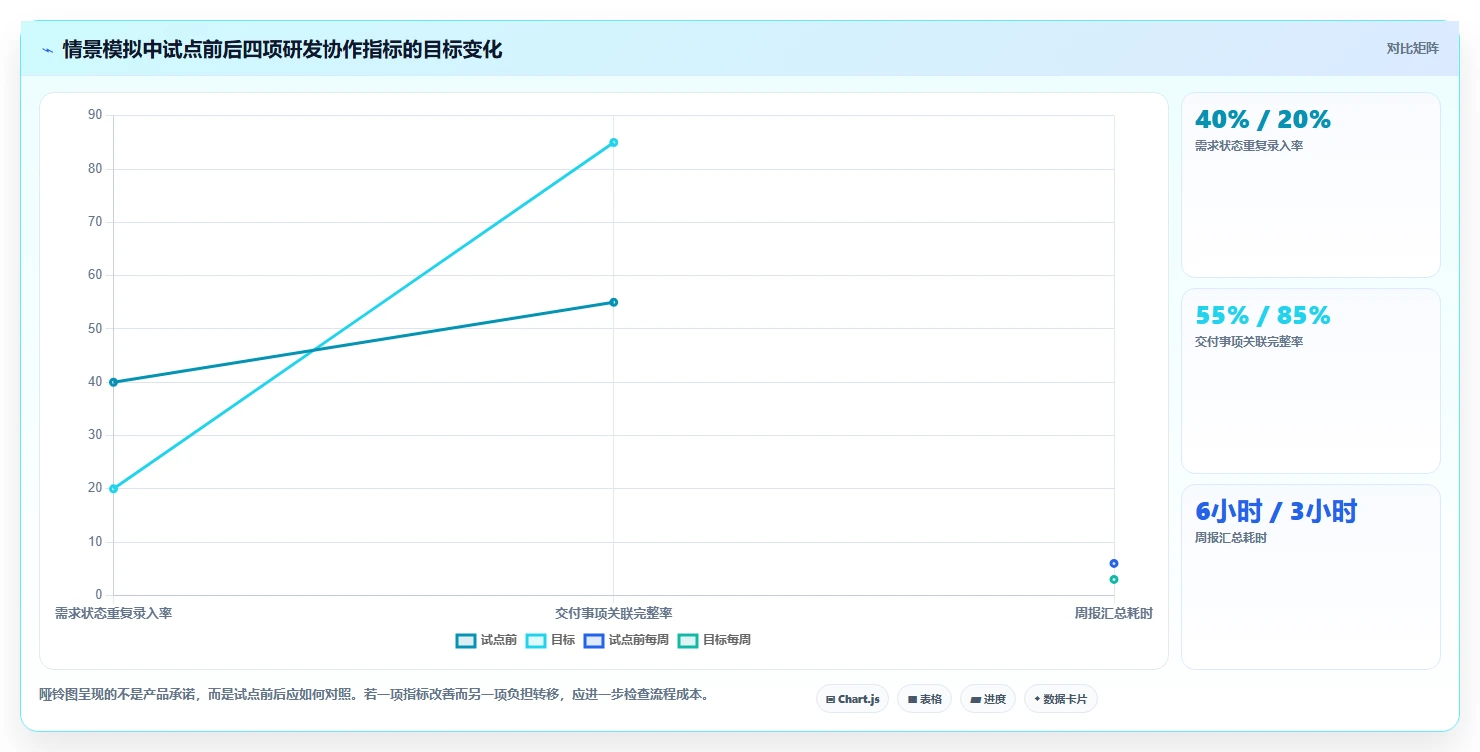1480x752 pixels.
Task: Click the y-axis tick label 0
Action: pyautogui.click(x=99, y=595)
